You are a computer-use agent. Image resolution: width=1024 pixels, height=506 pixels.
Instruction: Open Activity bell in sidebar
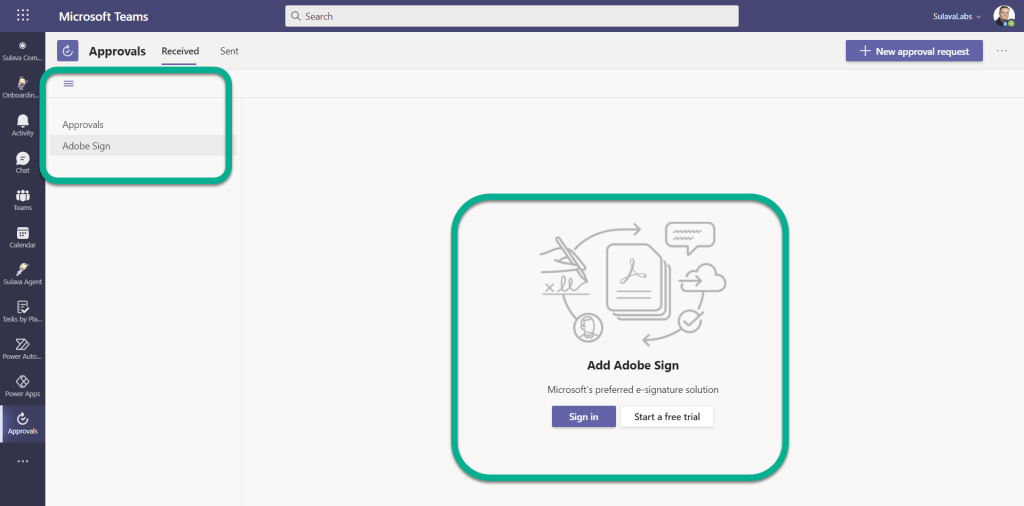pyautogui.click(x=22, y=125)
